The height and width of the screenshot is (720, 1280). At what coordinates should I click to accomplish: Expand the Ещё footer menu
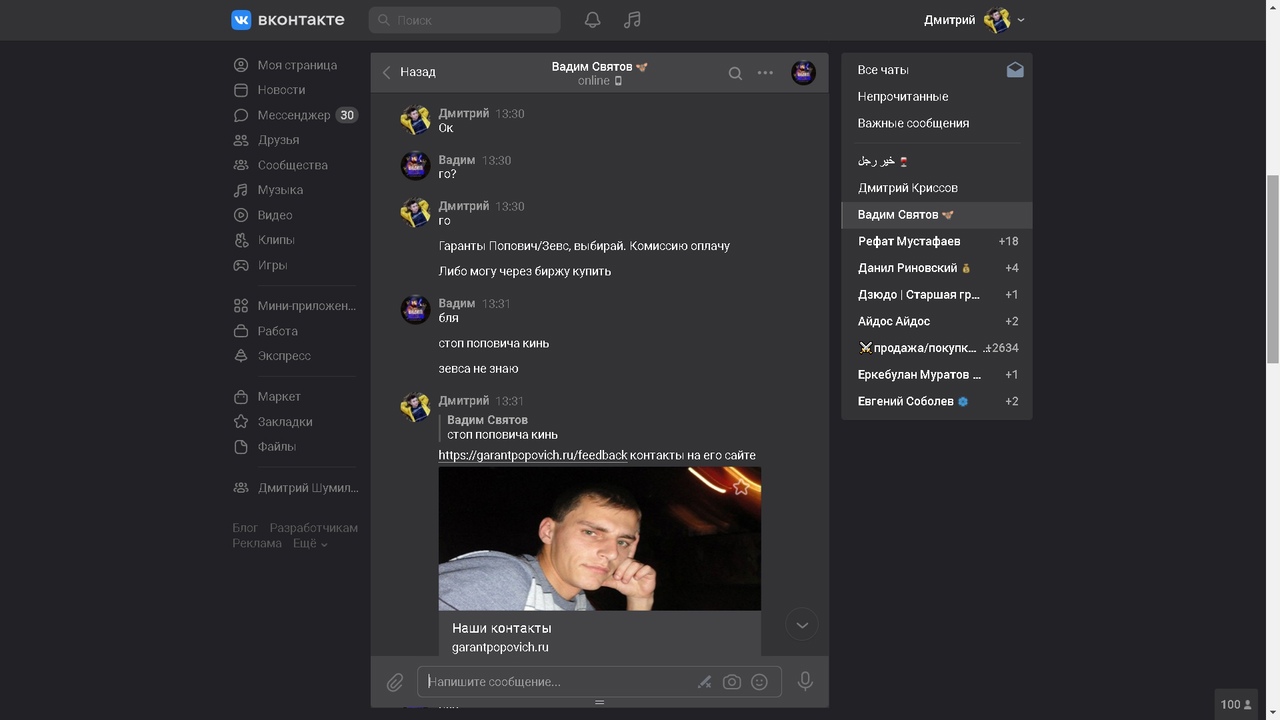(x=310, y=543)
